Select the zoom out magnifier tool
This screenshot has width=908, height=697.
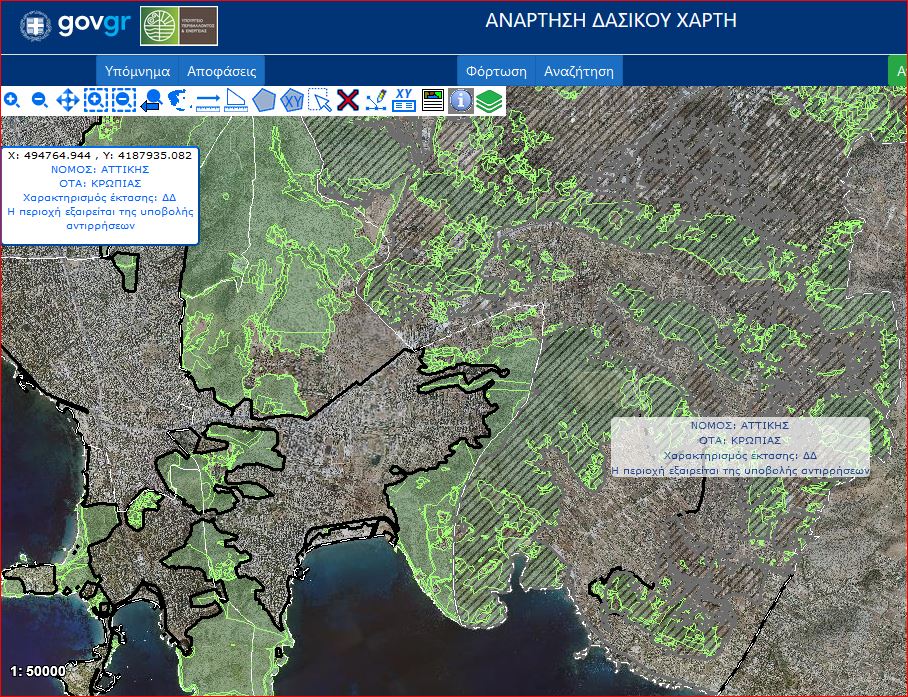tap(40, 100)
